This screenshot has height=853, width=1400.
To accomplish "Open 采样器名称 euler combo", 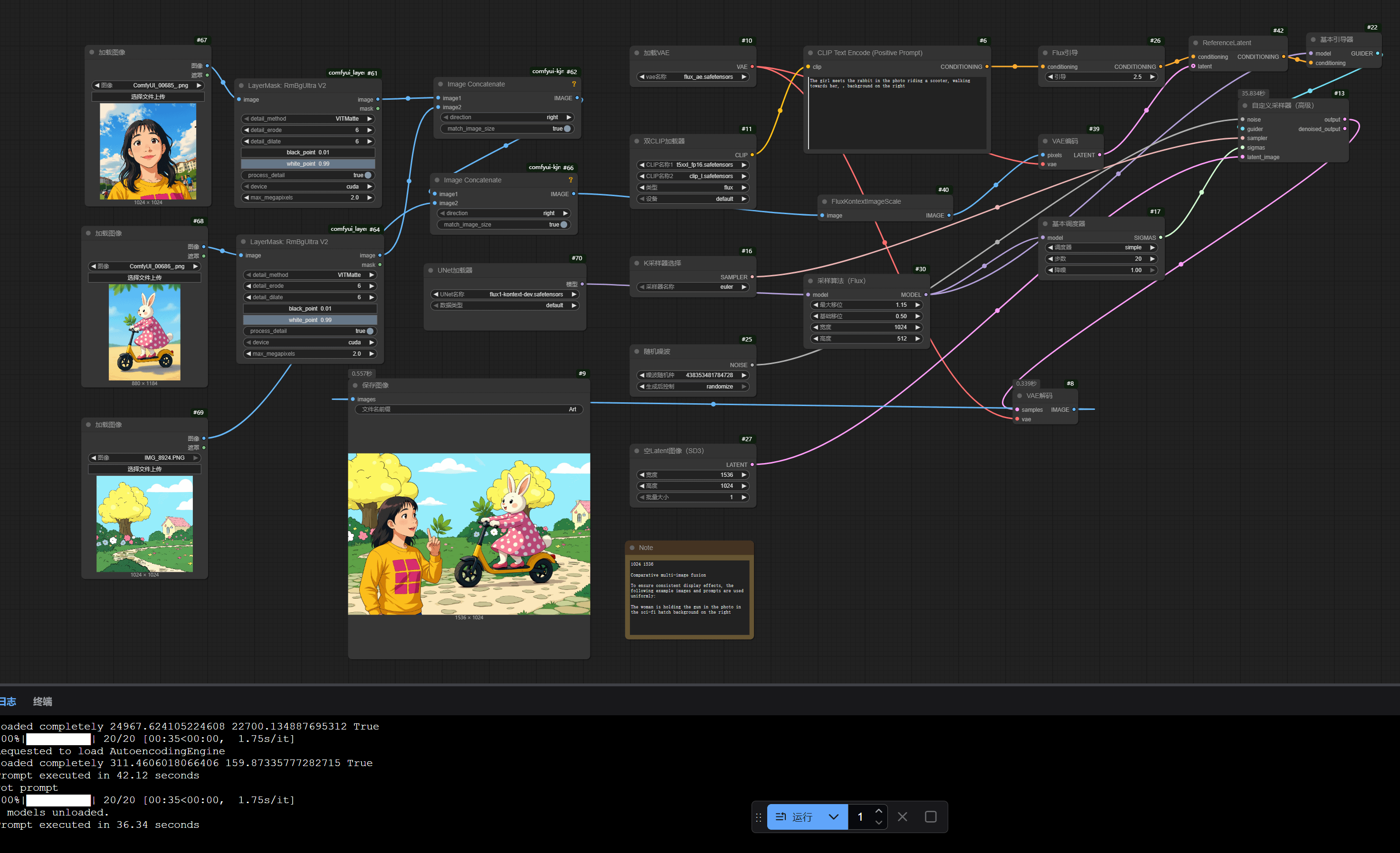I will click(693, 287).
